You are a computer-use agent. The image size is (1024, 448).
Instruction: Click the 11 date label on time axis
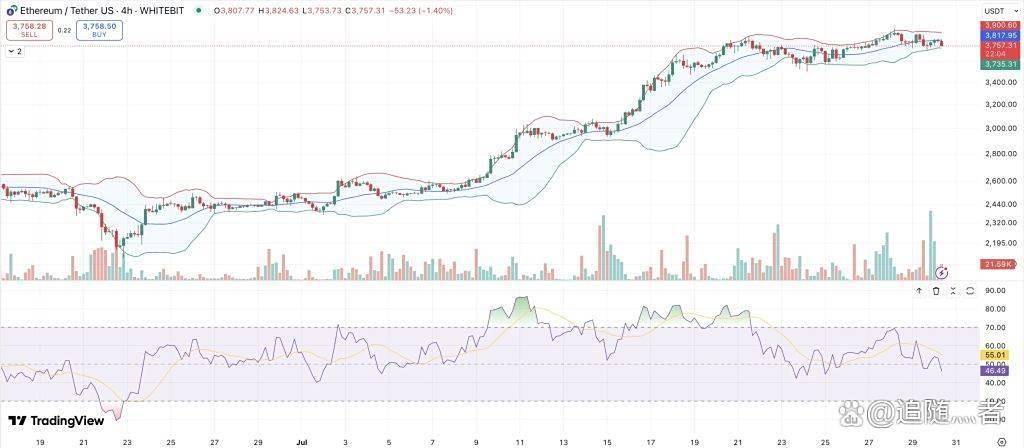click(520, 442)
